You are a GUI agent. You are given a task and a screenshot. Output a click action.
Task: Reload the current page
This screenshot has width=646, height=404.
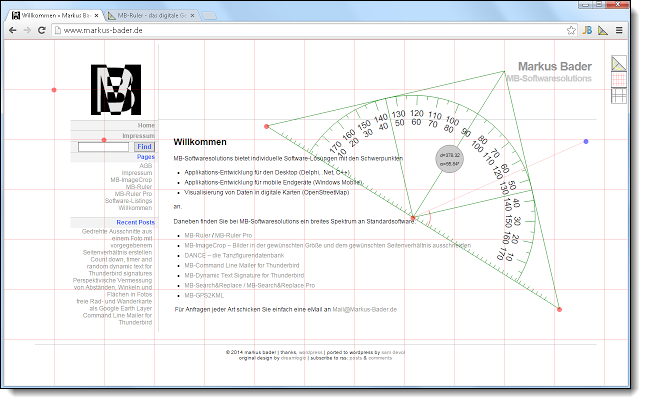coord(42,30)
